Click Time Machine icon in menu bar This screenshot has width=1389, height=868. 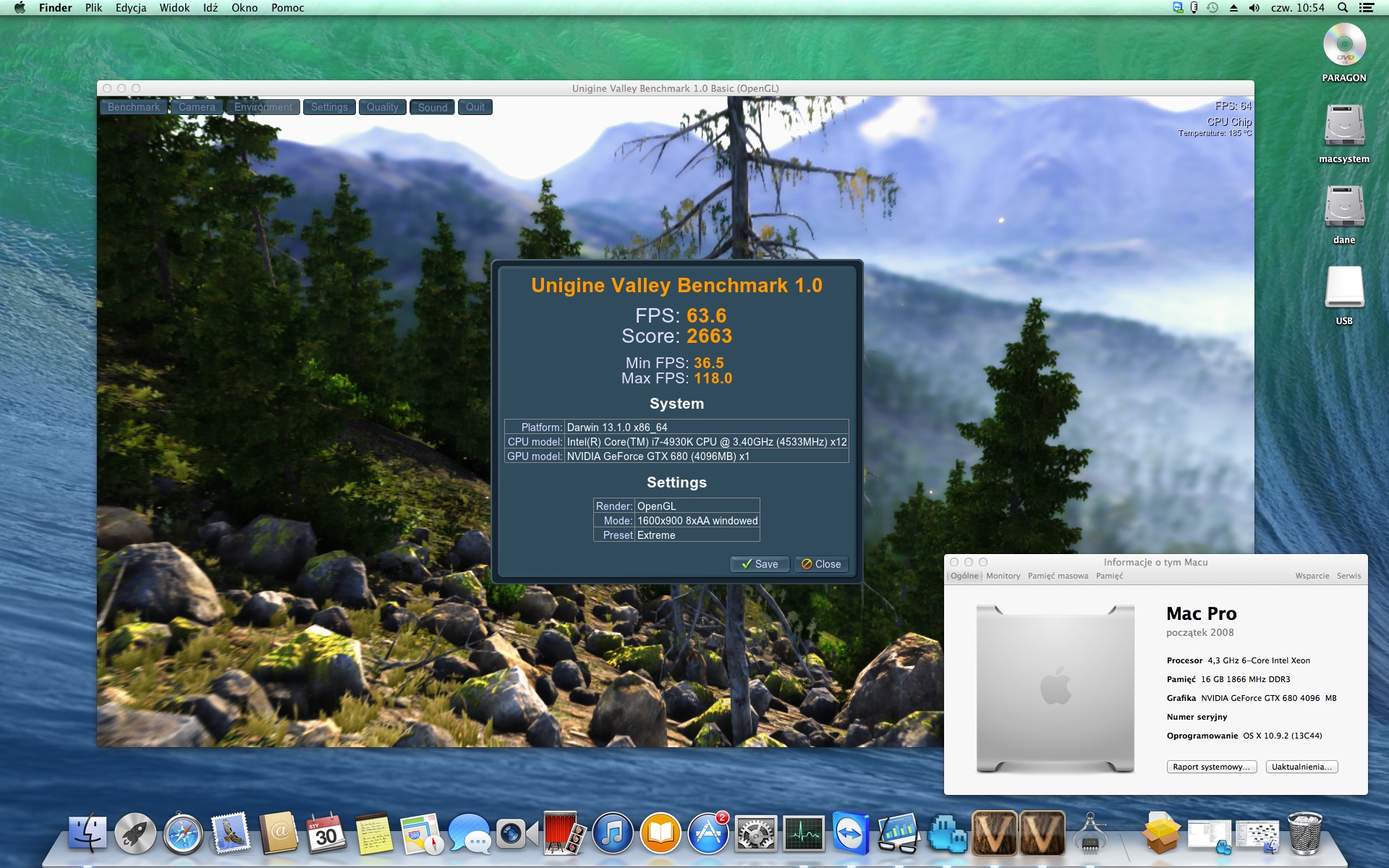1212,8
